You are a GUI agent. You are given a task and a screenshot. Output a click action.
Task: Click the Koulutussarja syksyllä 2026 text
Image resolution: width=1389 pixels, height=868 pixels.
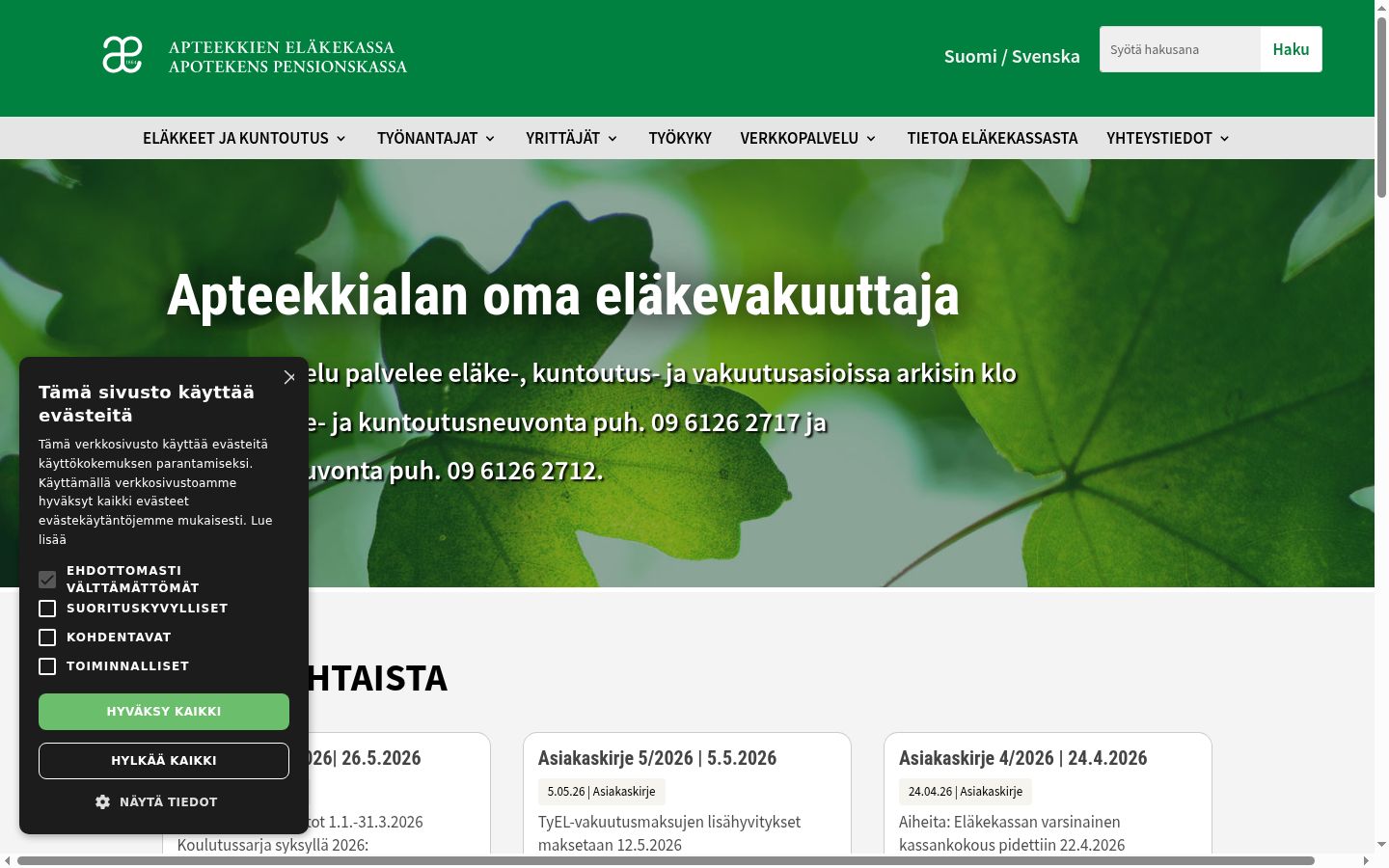pos(273,845)
